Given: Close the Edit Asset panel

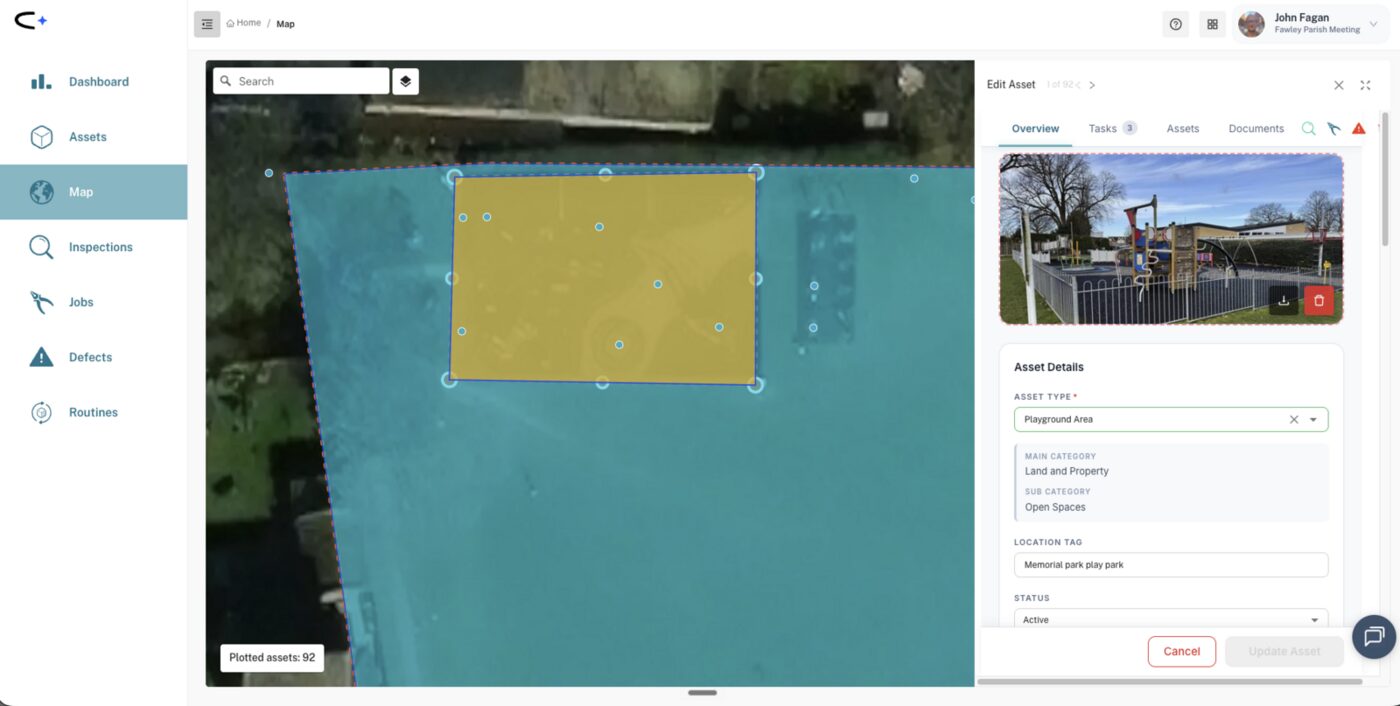Looking at the screenshot, I should [x=1339, y=85].
